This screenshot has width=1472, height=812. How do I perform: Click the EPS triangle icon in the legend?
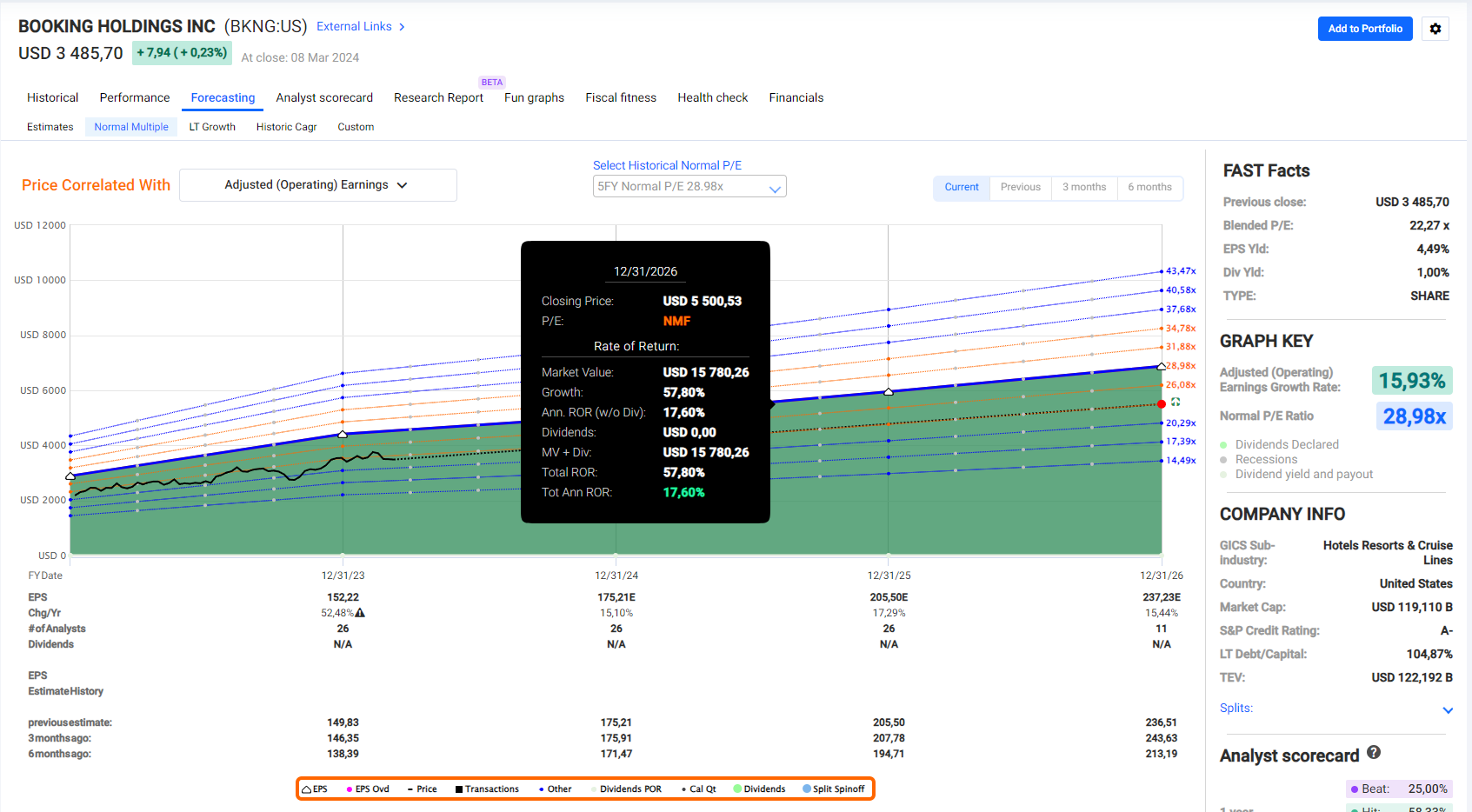307,789
